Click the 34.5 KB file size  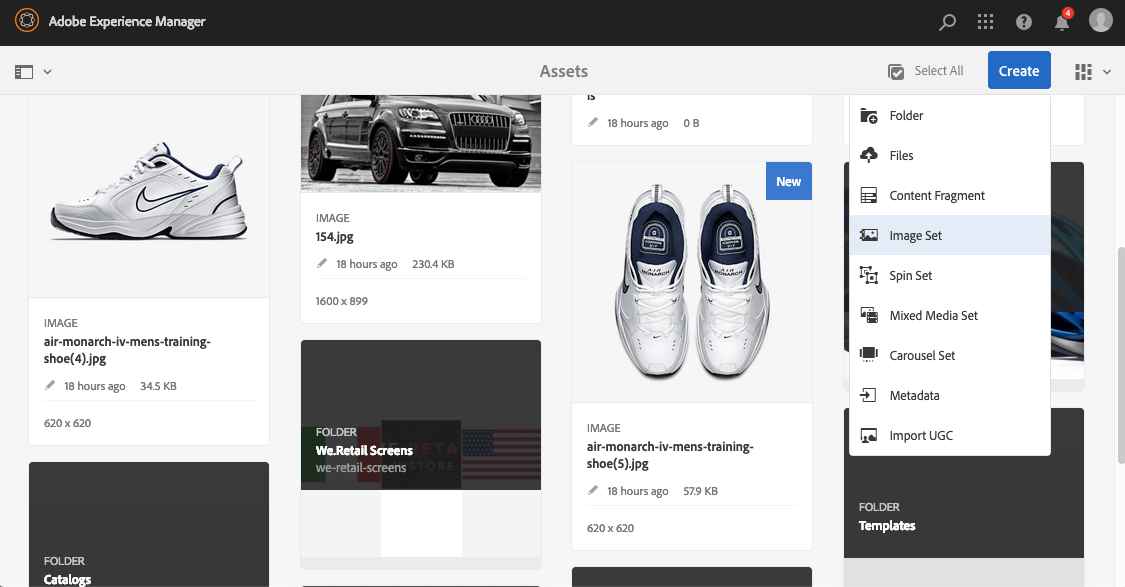(158, 386)
